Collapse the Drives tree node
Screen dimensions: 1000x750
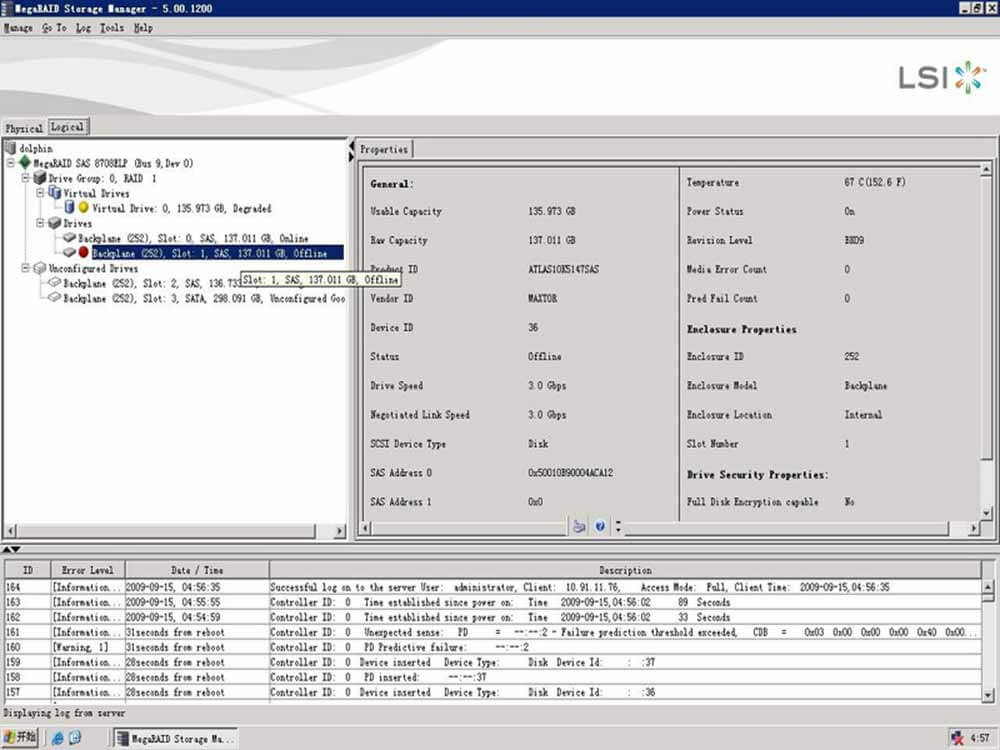click(40, 223)
